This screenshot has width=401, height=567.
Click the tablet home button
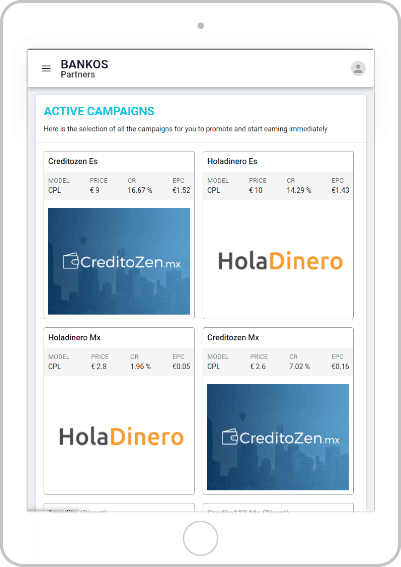(x=200, y=538)
